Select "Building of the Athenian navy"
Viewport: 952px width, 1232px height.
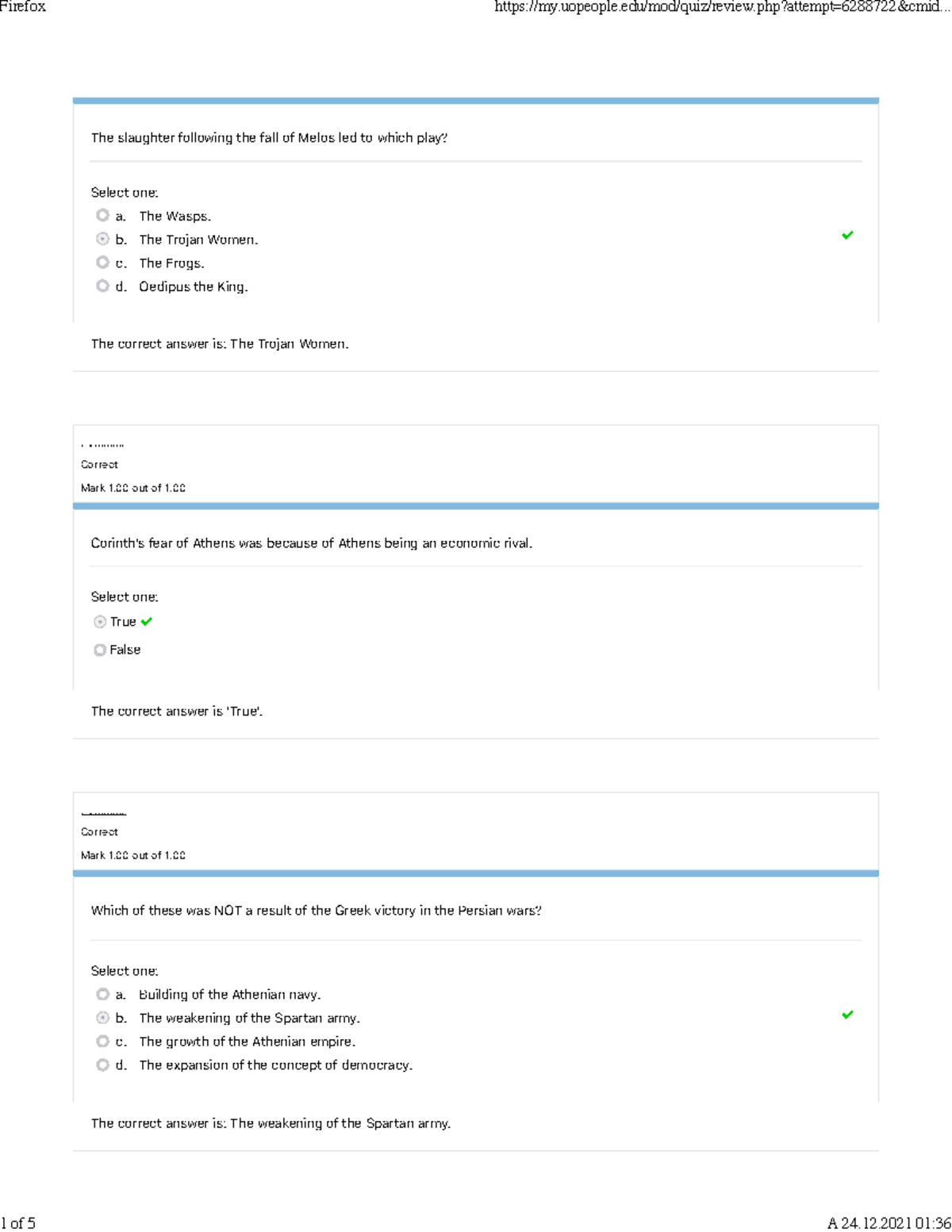[102, 993]
